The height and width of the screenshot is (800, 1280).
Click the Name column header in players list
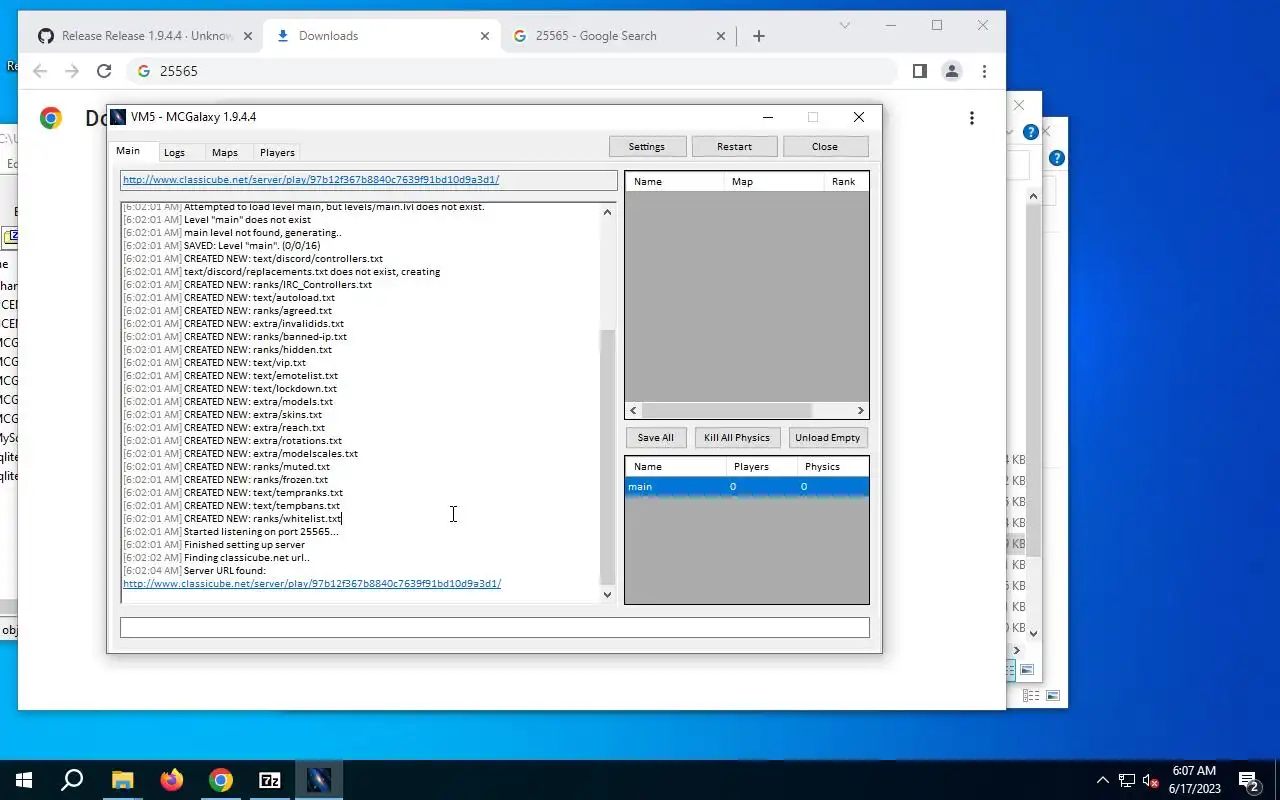click(675, 181)
